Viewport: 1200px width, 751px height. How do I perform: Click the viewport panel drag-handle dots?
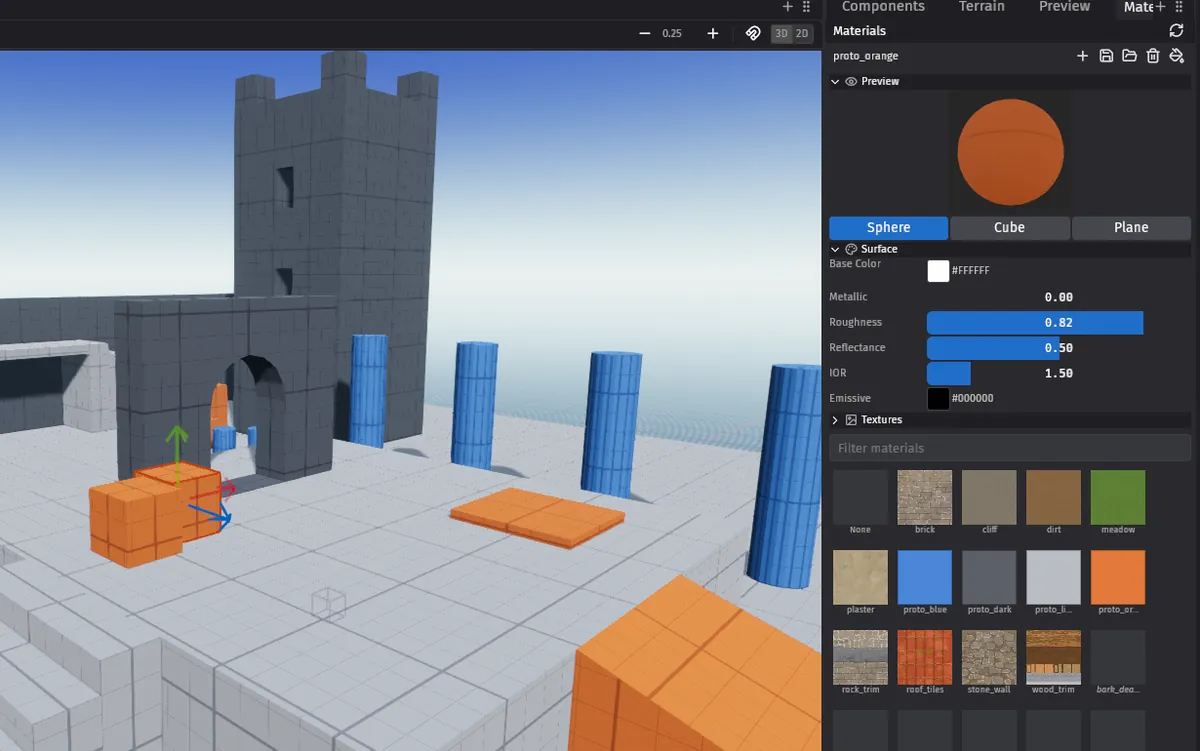point(806,6)
